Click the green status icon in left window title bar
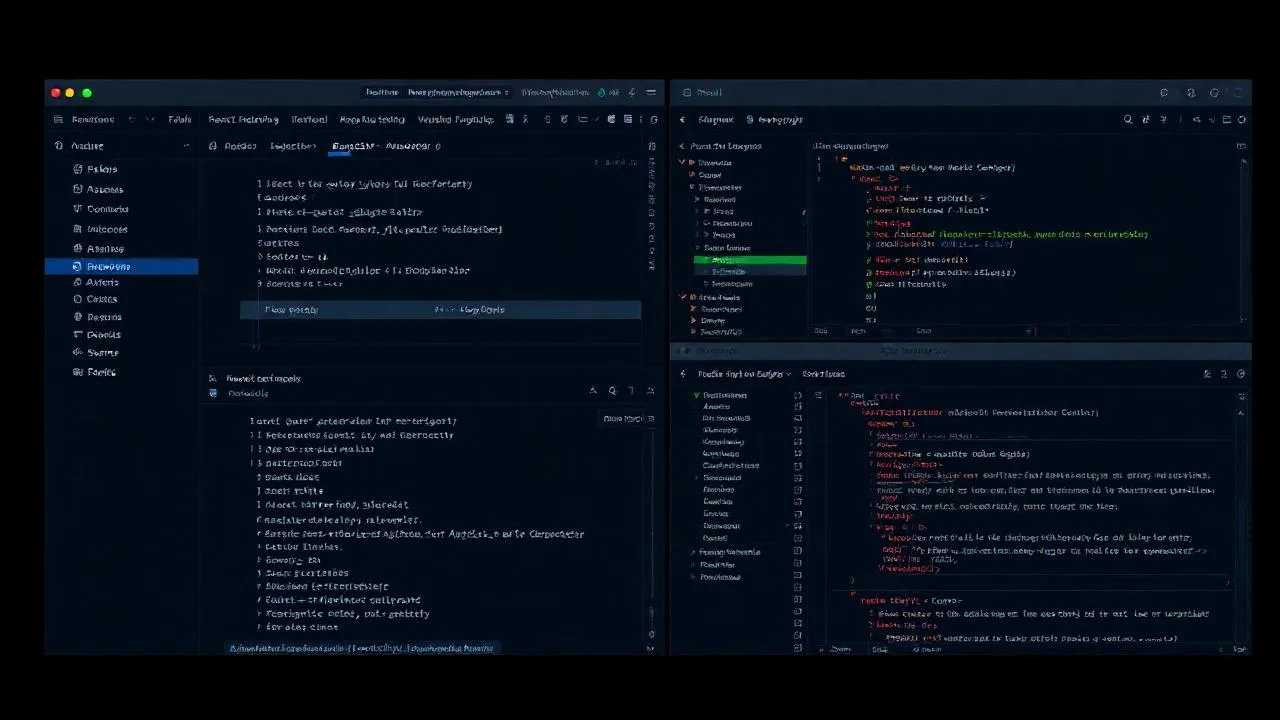Screen dimensions: 1280x720 [603, 93]
